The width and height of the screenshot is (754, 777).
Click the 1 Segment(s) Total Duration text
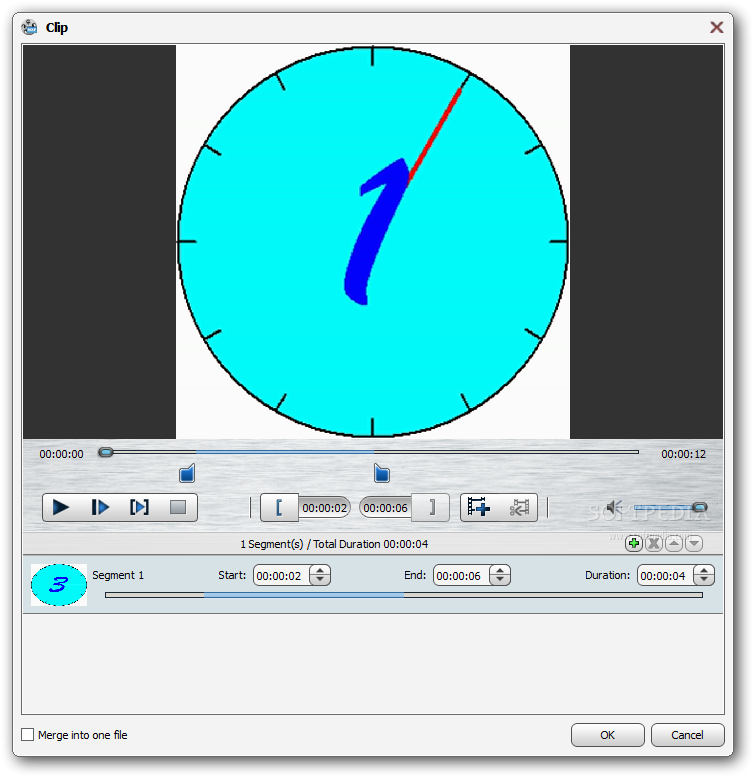point(334,544)
